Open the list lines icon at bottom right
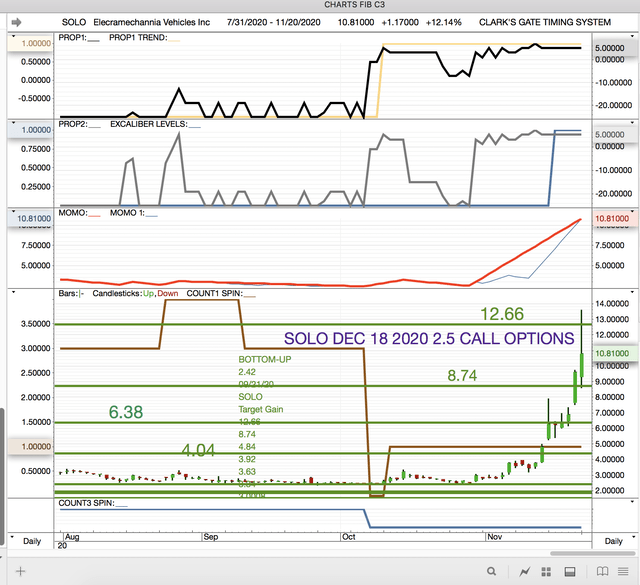640x585 pixels. coord(623,571)
